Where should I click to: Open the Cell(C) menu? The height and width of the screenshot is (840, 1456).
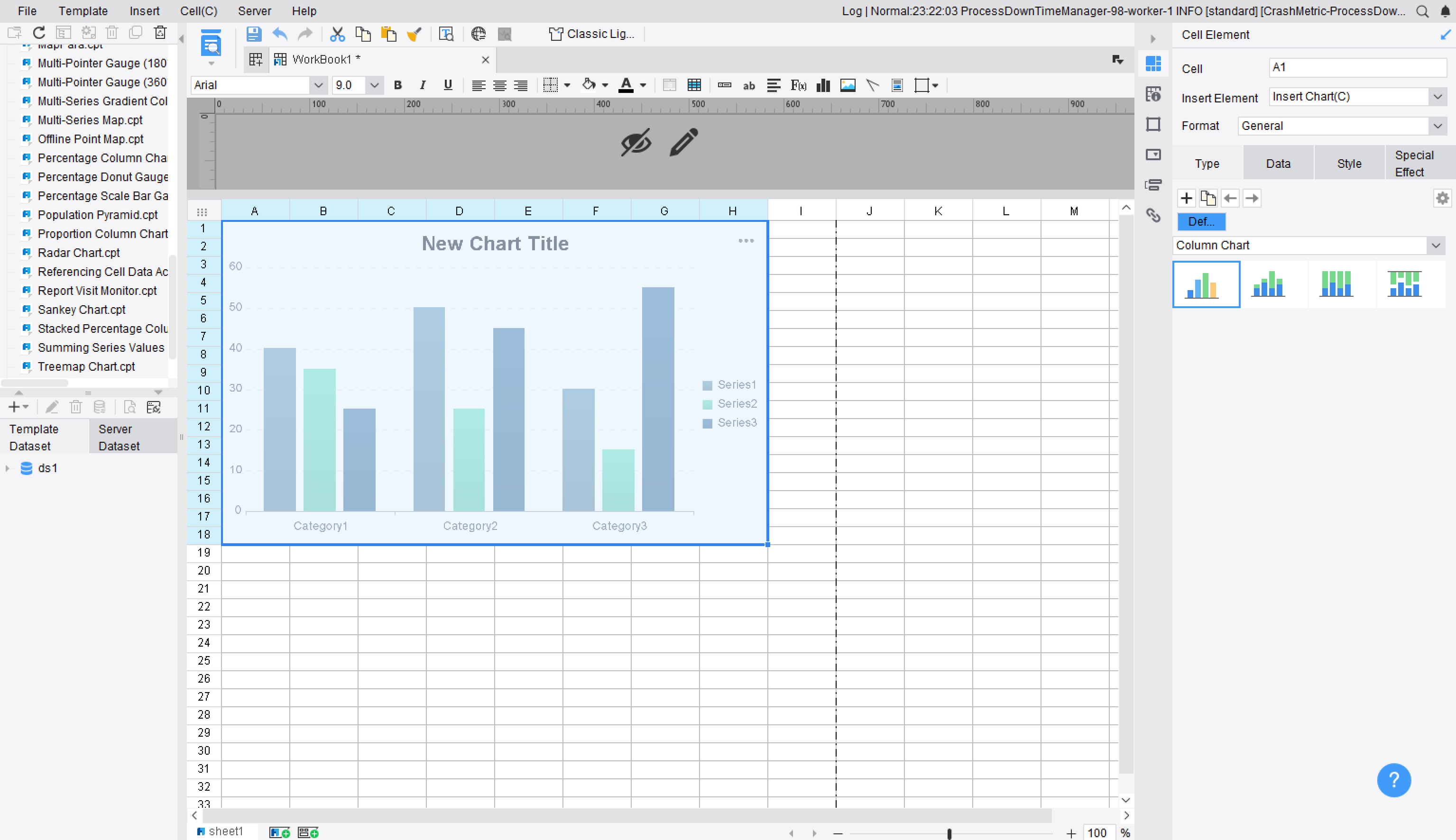[x=199, y=11]
